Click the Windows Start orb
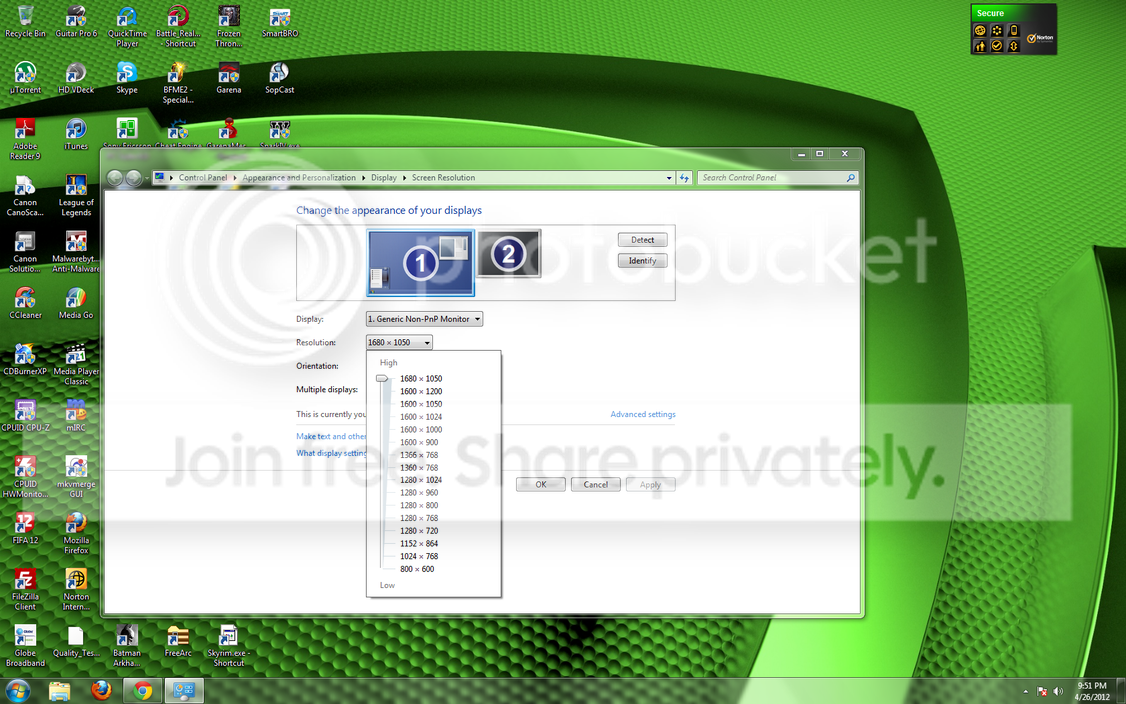 click(x=18, y=691)
